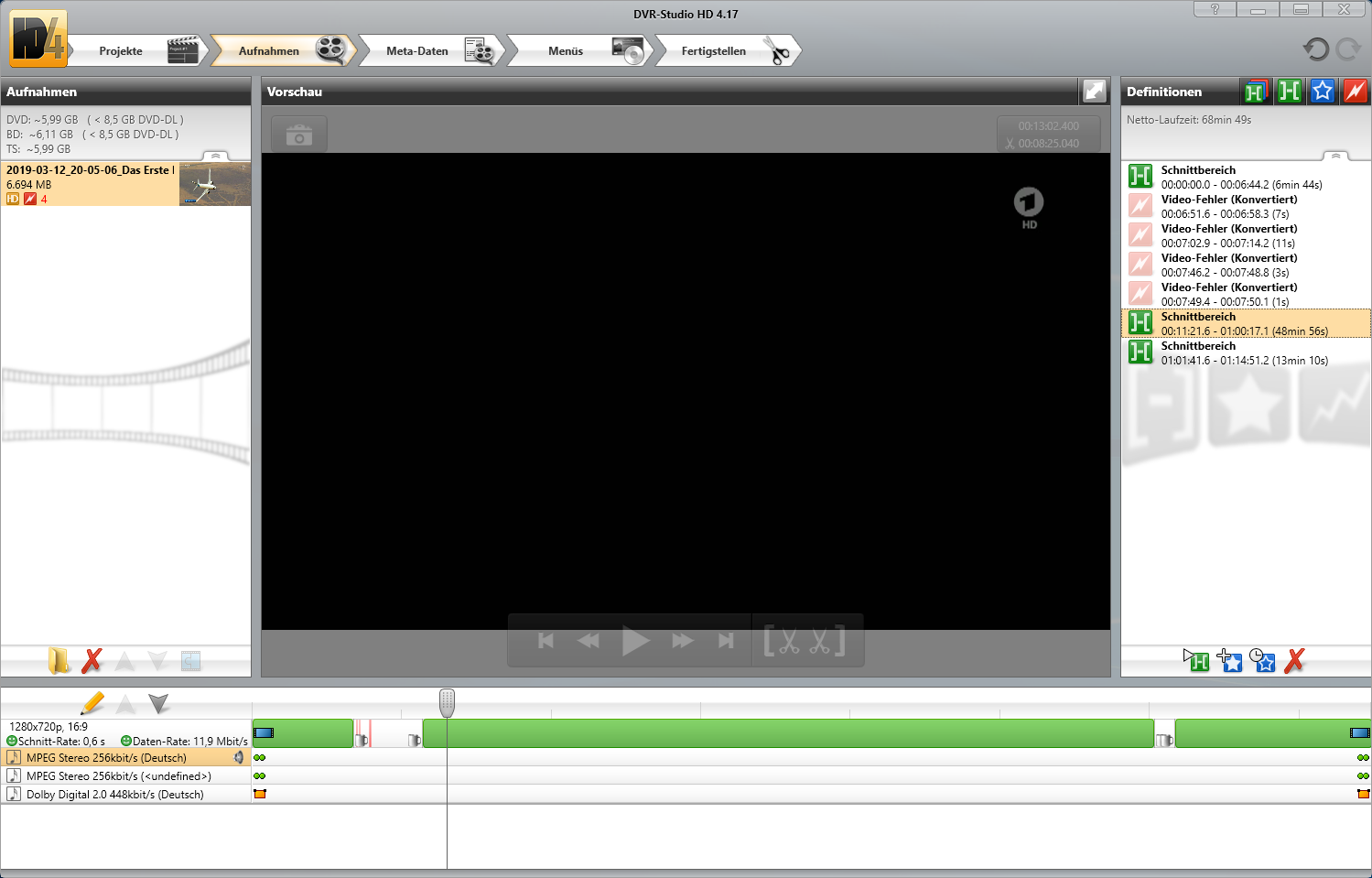This screenshot has width=1372, height=878.
Task: Collapse the Definitionen info header
Action: pyautogui.click(x=1335, y=156)
